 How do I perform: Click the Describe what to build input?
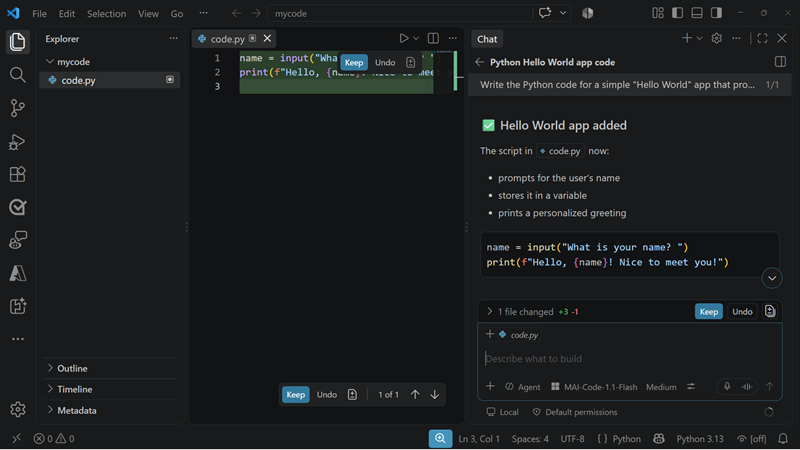click(629, 359)
